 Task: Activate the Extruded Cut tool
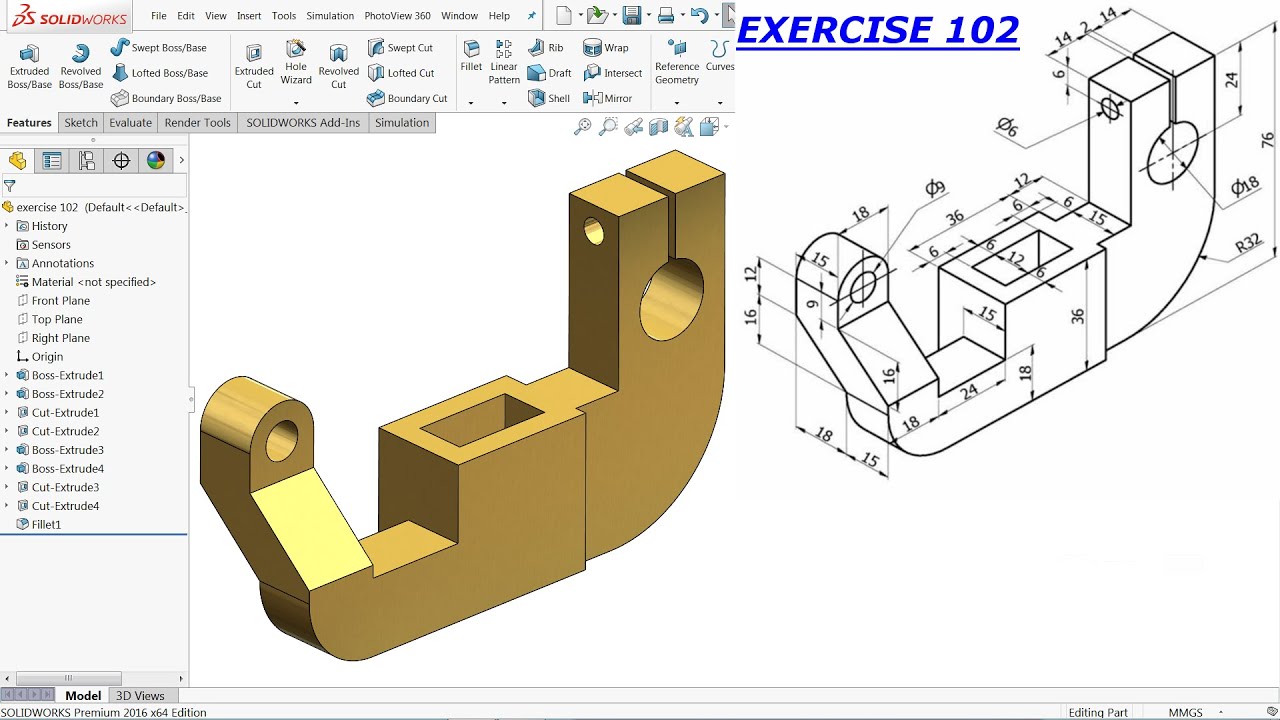254,67
